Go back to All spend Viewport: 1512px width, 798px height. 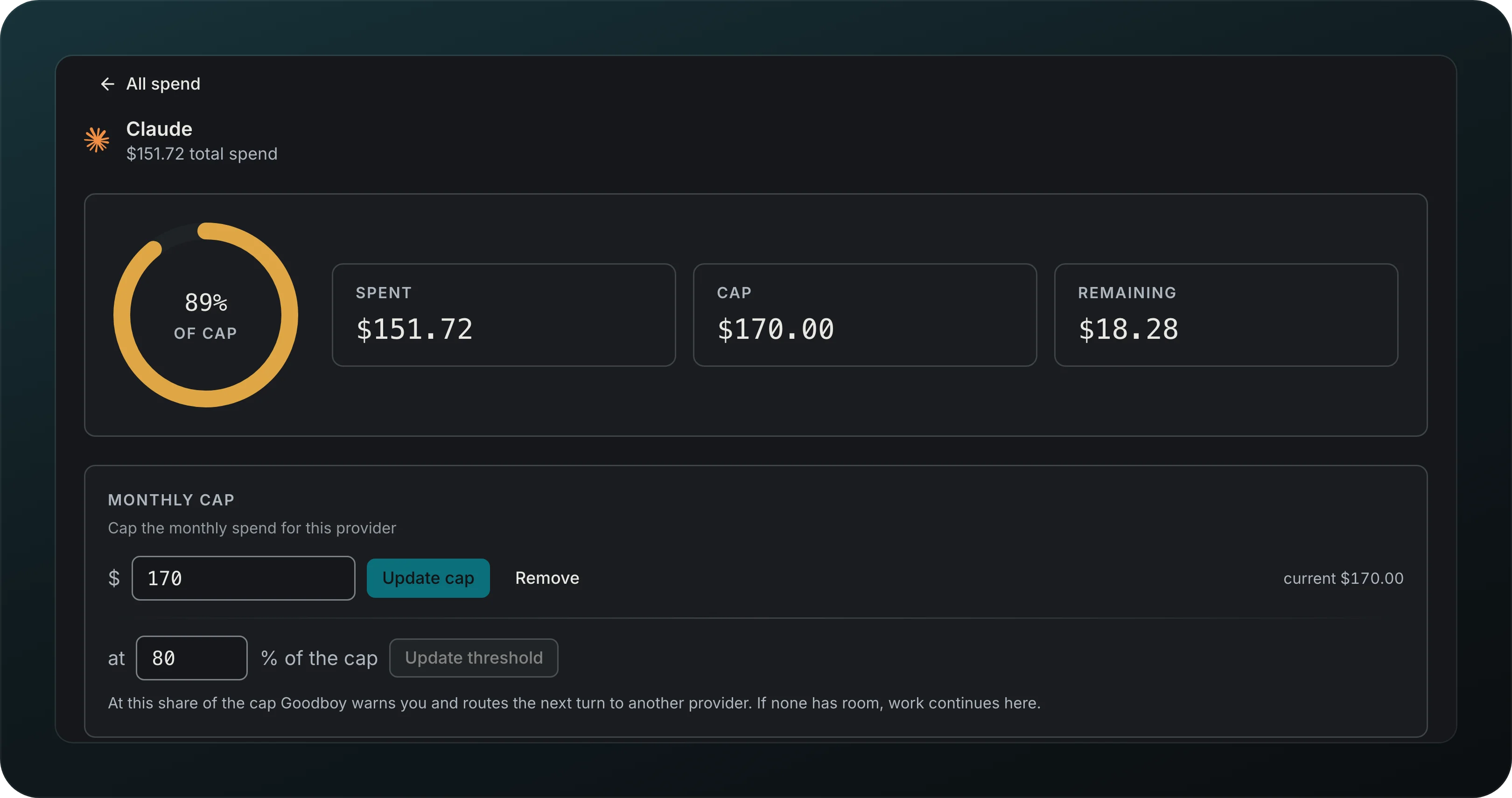point(150,84)
